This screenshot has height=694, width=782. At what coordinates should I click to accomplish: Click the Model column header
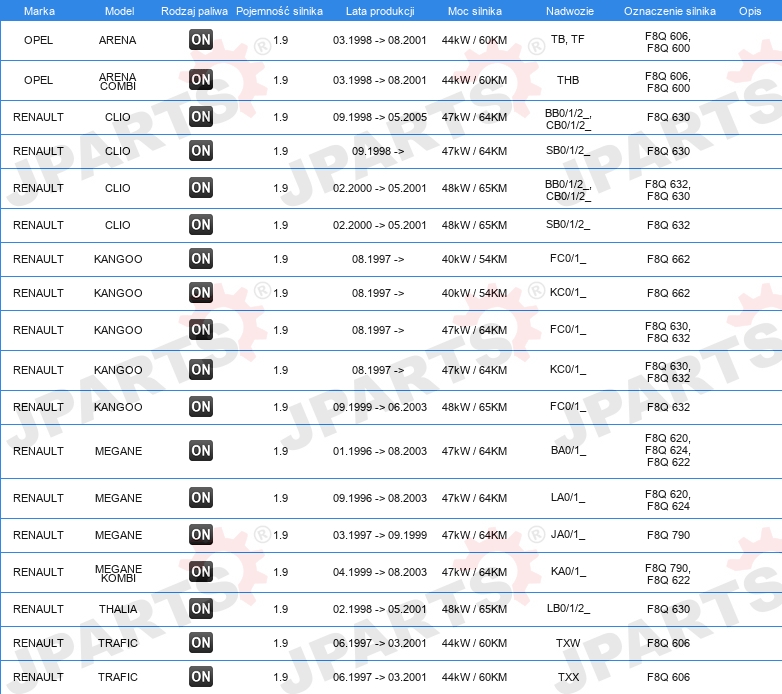(119, 11)
